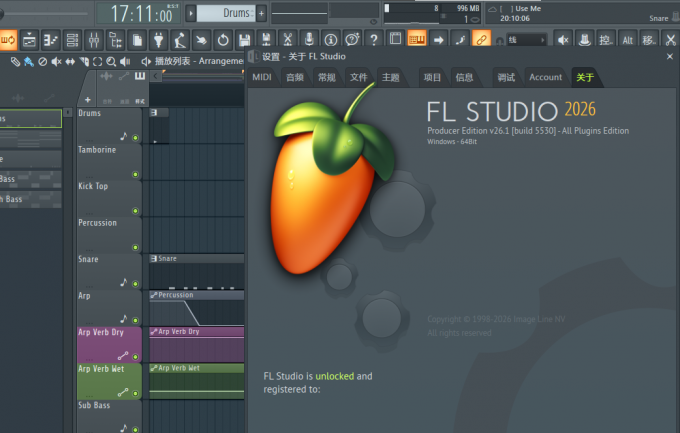
Task: Open project info circled-i icon
Action: 331,40
